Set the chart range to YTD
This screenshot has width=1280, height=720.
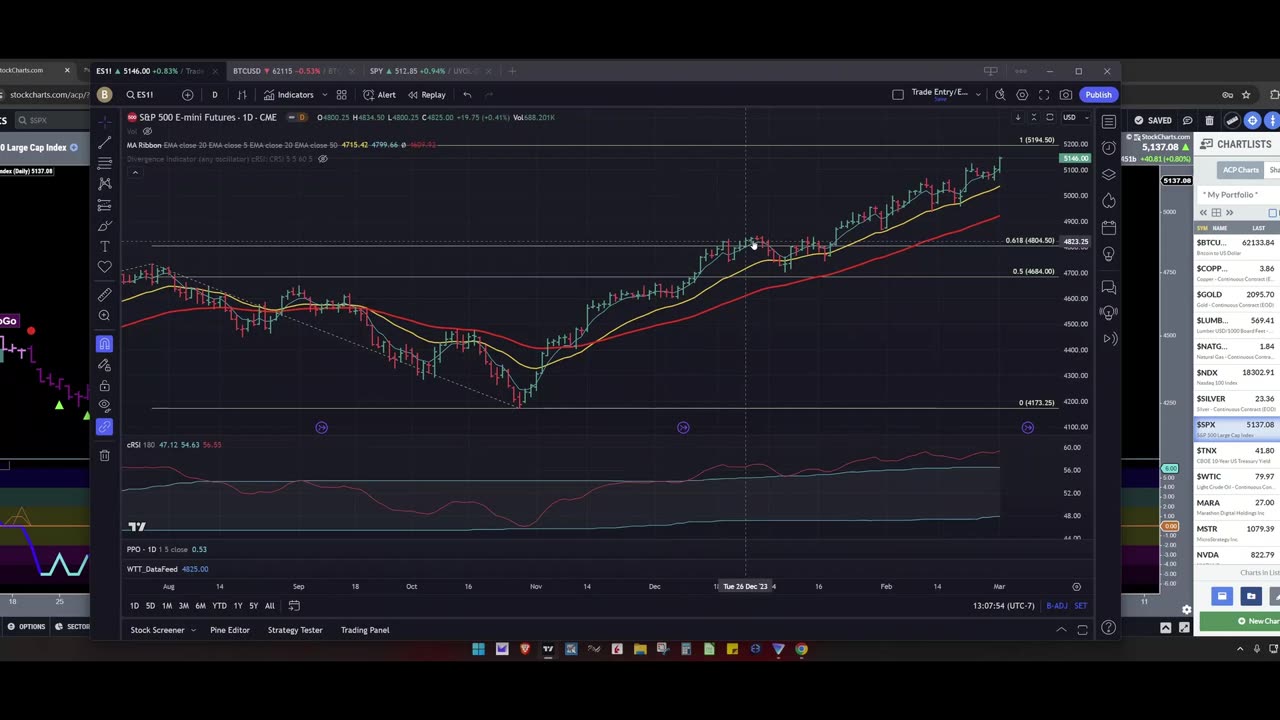(x=219, y=606)
